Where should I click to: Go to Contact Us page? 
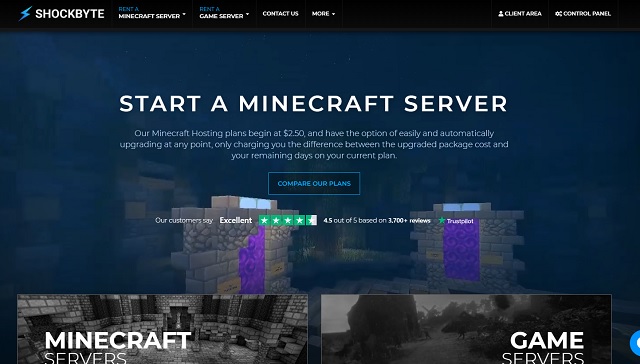click(280, 13)
